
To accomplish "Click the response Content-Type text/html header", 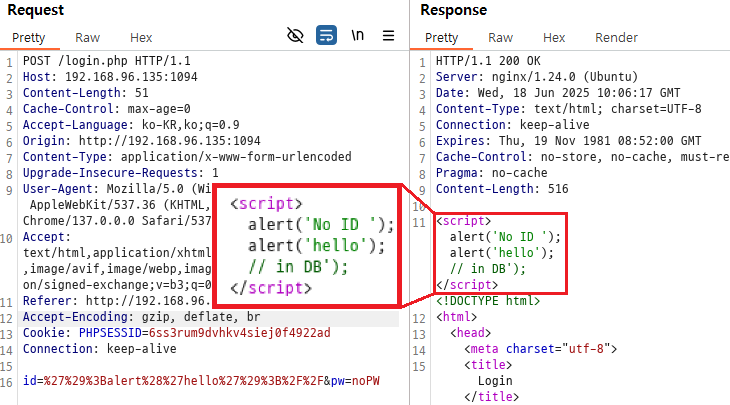I will tap(568, 109).
